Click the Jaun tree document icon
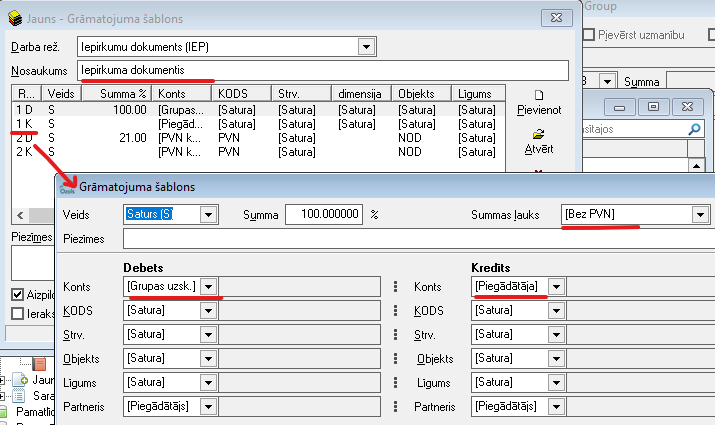The height and width of the screenshot is (425, 715). (x=20, y=379)
